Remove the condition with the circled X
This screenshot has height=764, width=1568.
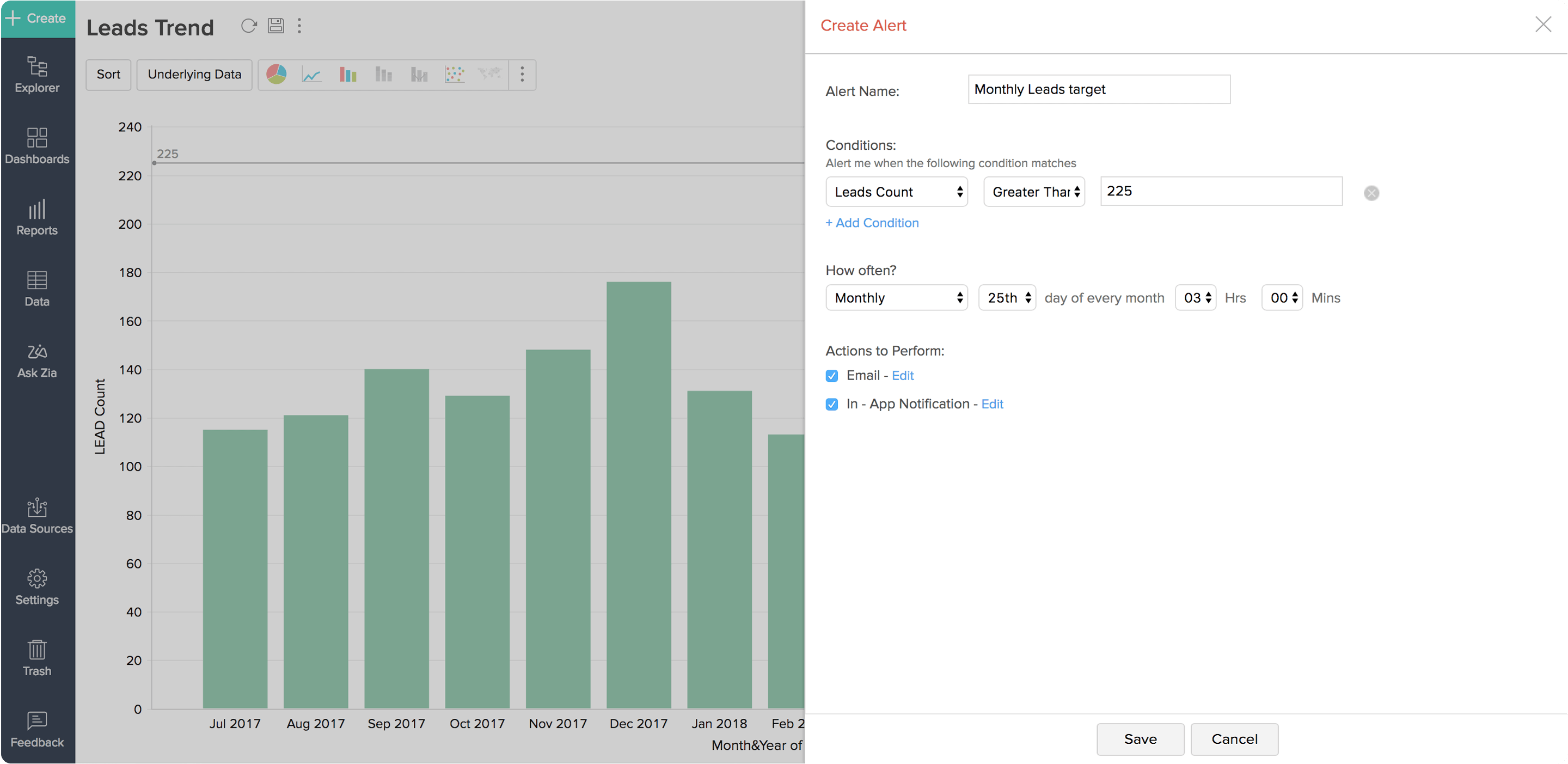click(x=1371, y=193)
